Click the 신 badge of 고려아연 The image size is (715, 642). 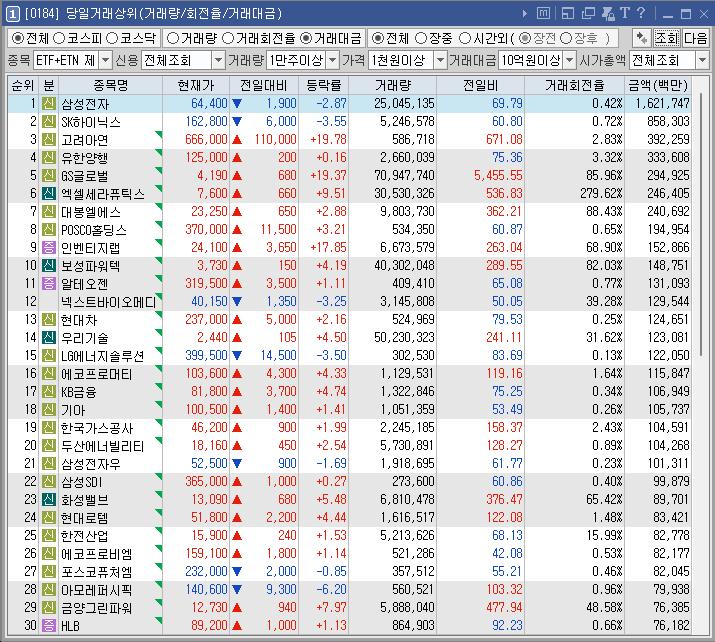click(x=49, y=140)
